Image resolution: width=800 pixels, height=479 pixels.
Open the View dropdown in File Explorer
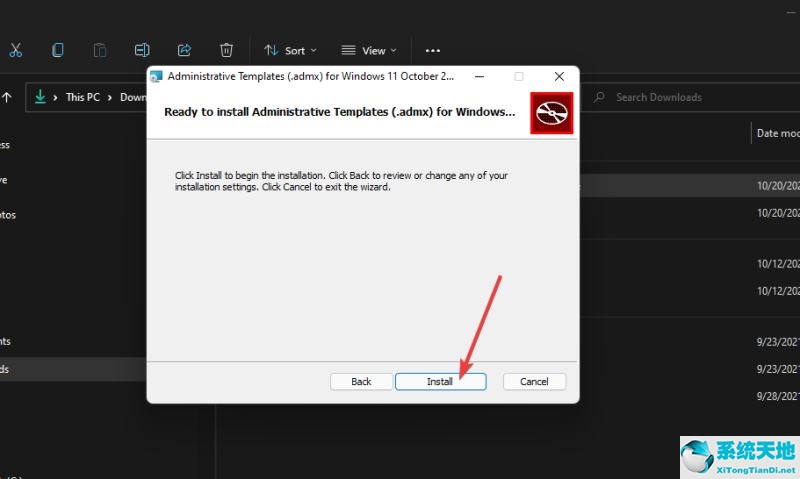[369, 51]
